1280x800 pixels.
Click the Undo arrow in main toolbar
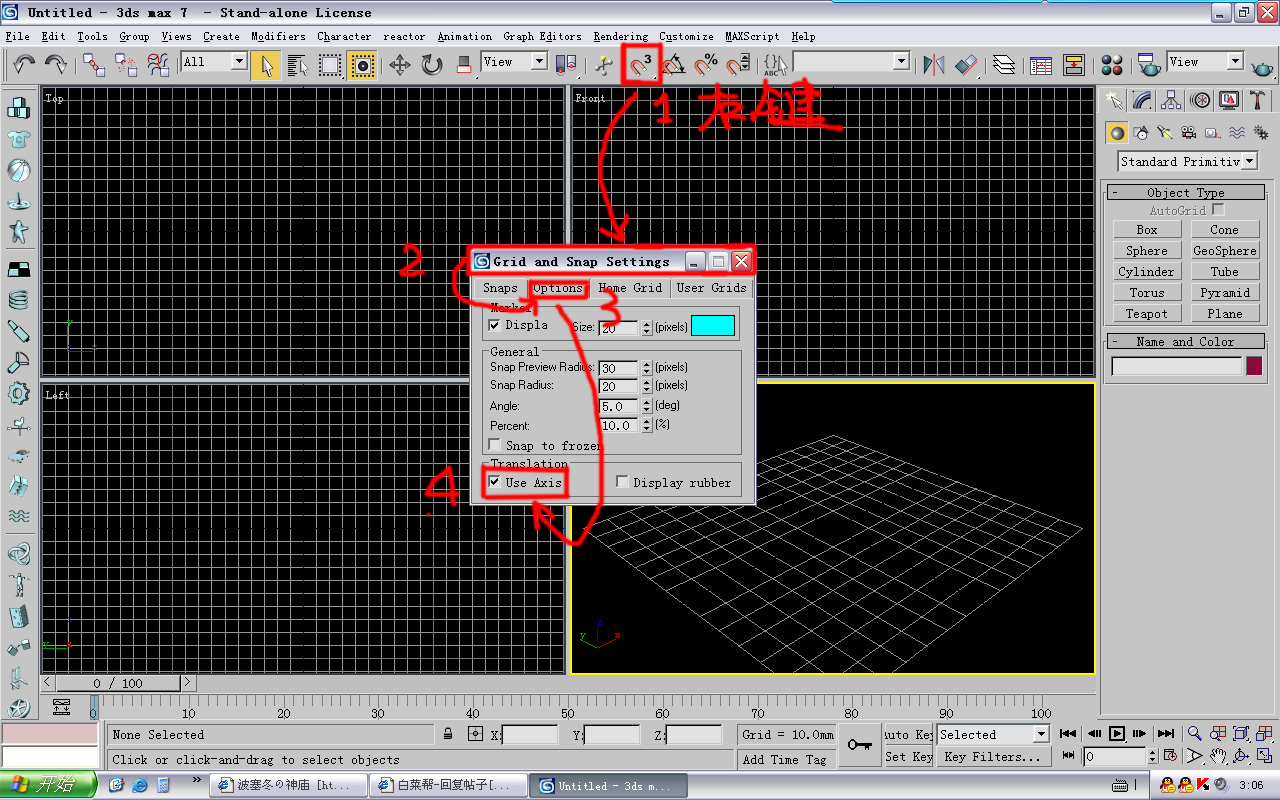24,65
